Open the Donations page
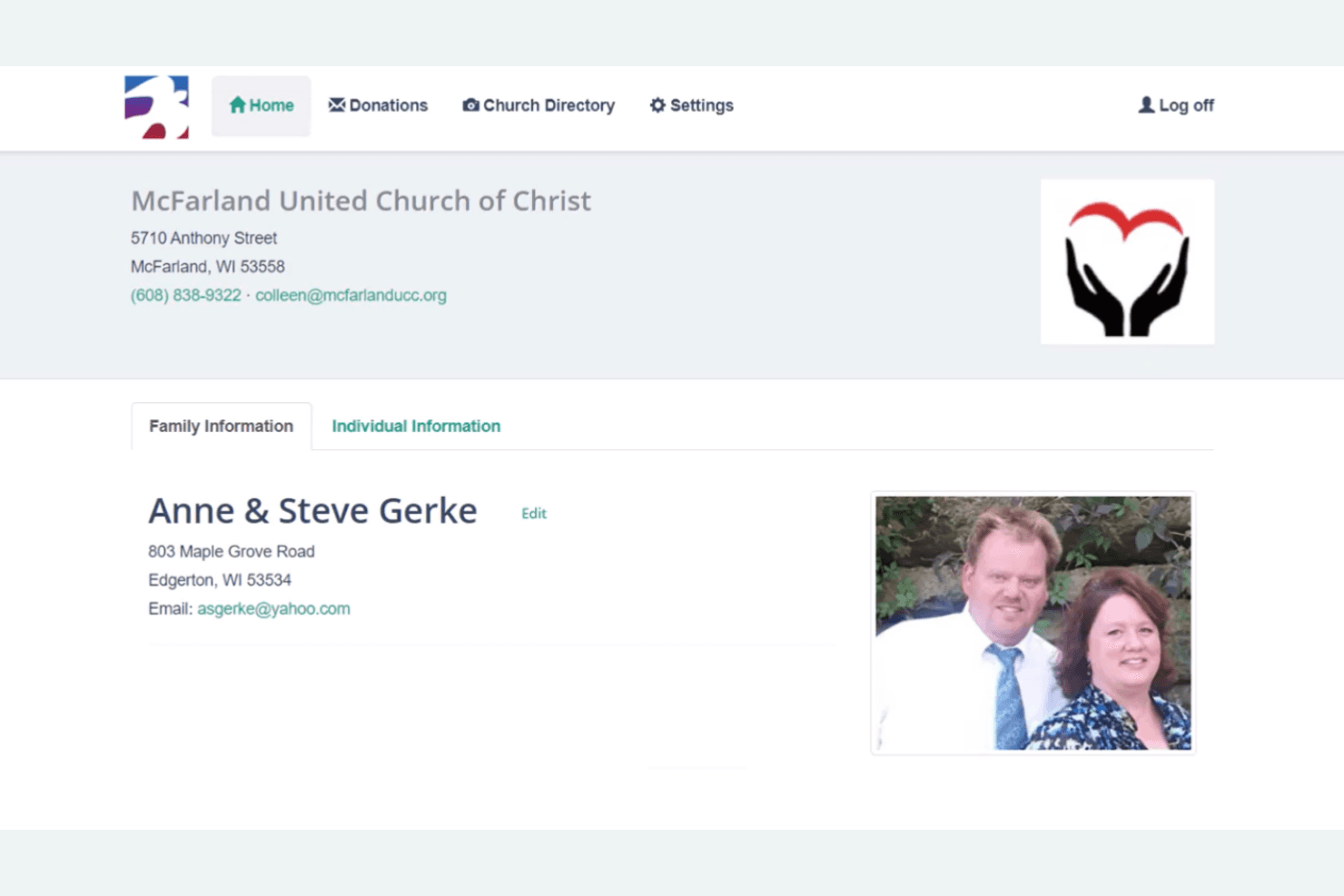Image resolution: width=1344 pixels, height=896 pixels. [378, 105]
